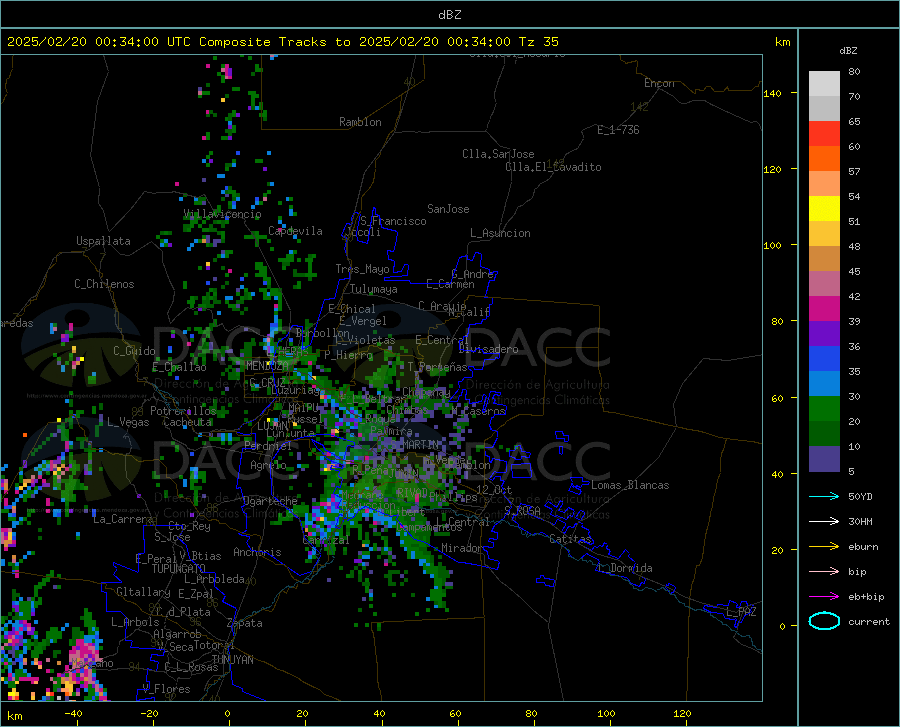Image resolution: width=900 pixels, height=727 pixels.
Task: Select the red 60-65 dBZ legend swatch
Action: click(x=824, y=134)
